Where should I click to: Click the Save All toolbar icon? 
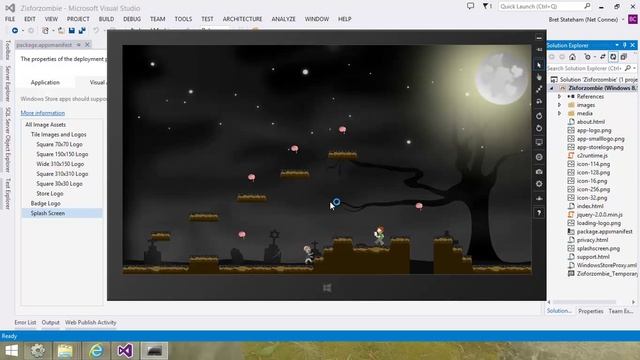[82, 31]
